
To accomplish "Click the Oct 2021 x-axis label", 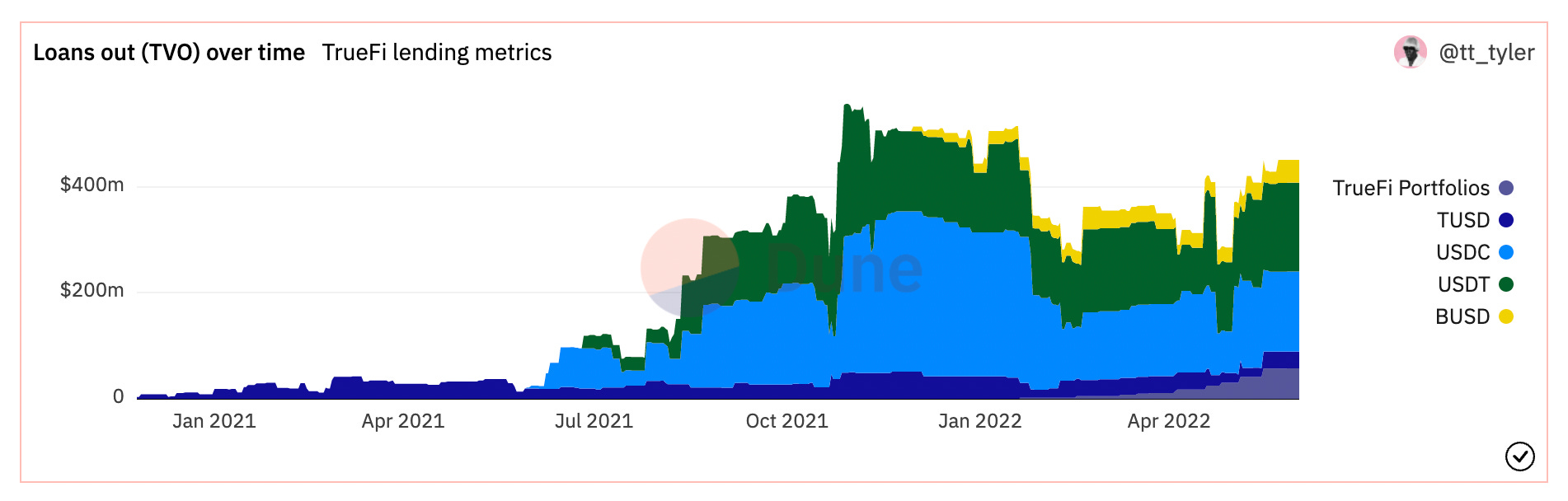I will (x=786, y=421).
